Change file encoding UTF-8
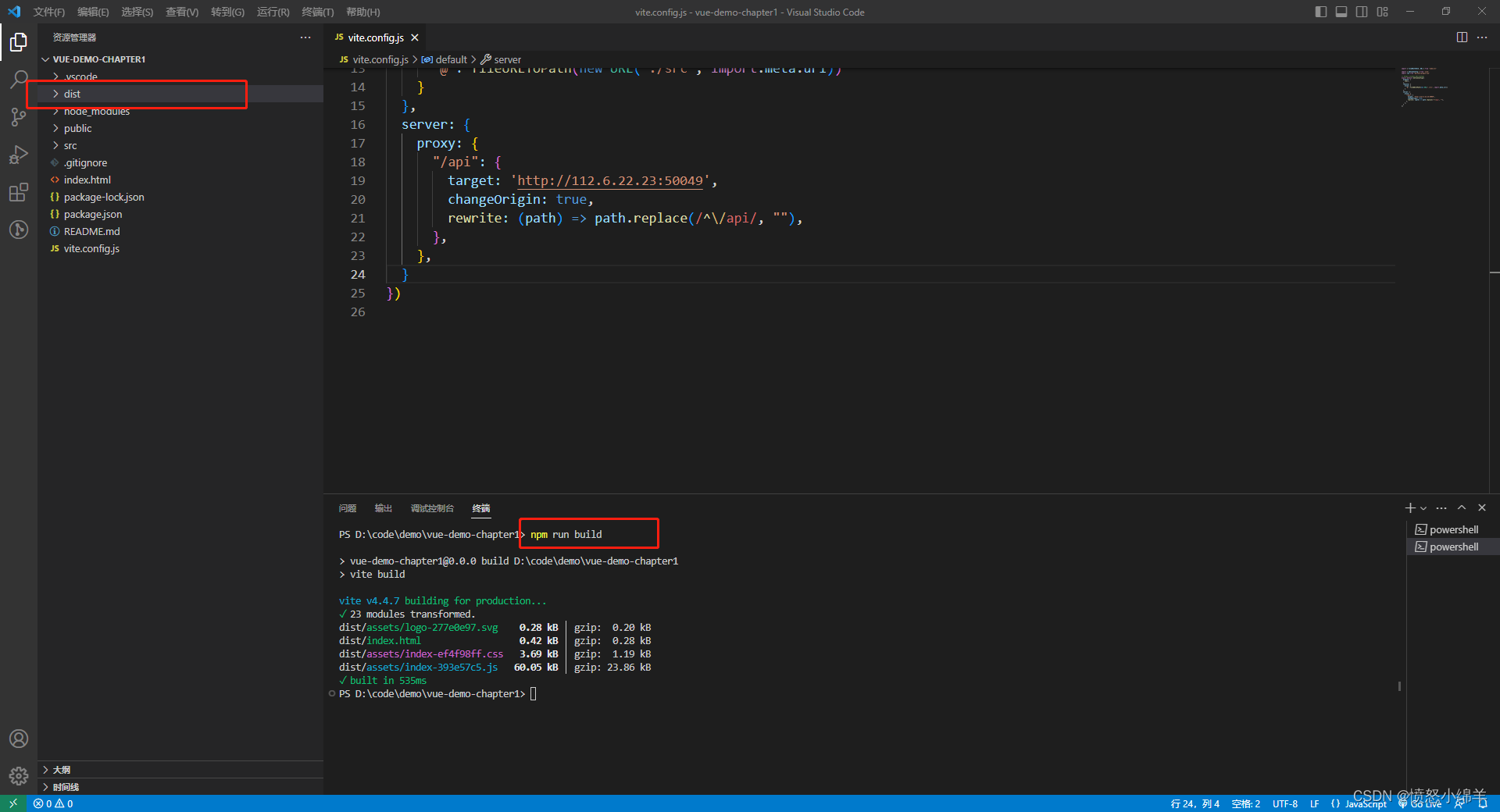 click(x=1284, y=803)
